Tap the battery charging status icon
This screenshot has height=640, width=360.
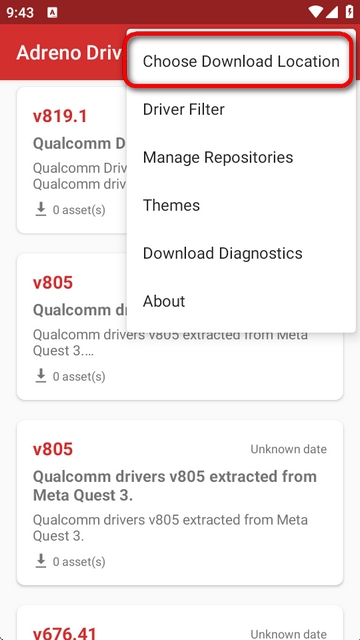click(x=349, y=12)
